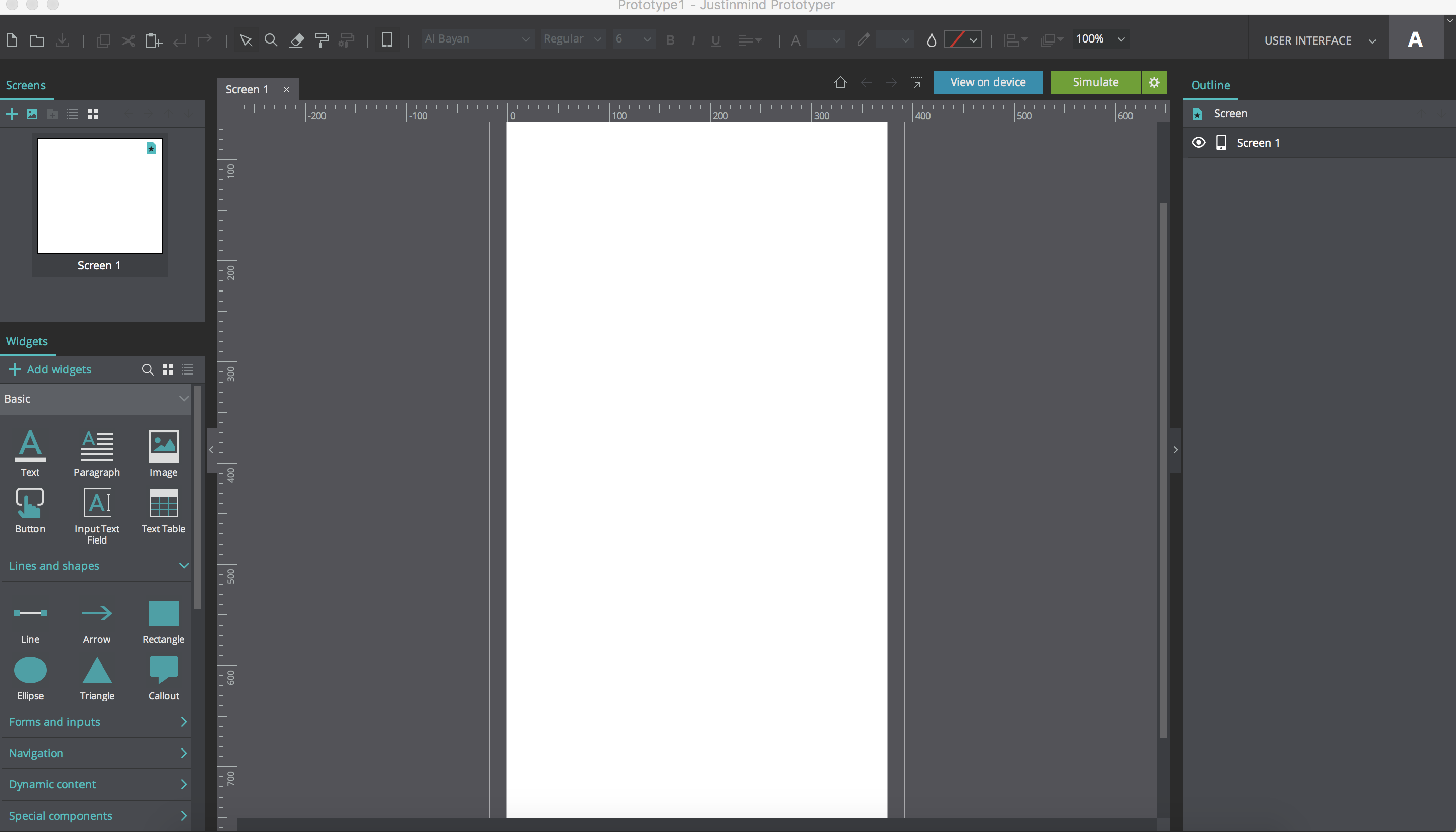
Task: Open the red-slash border color swatch
Action: pos(963,39)
